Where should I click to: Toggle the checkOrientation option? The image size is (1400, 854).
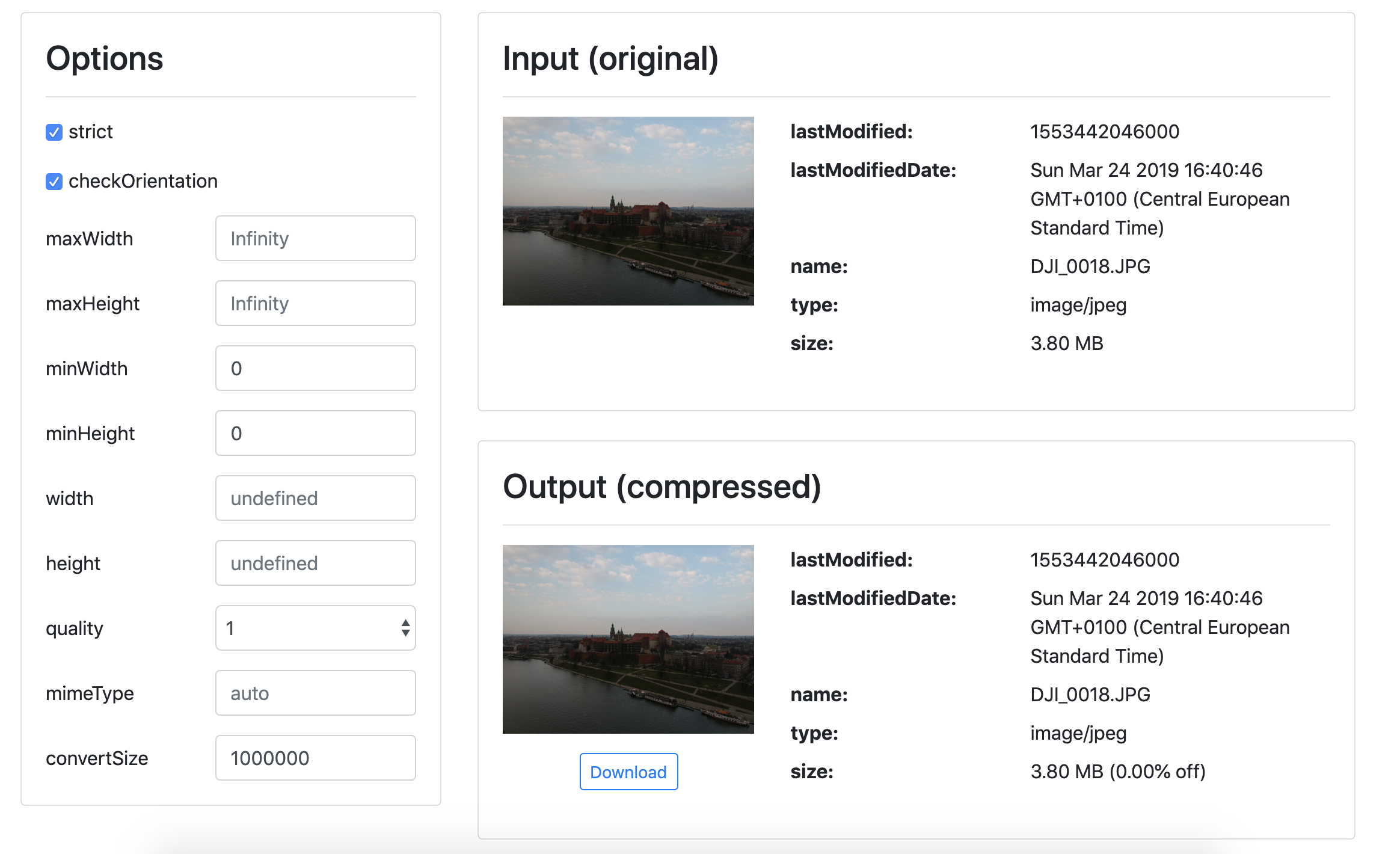(x=54, y=180)
